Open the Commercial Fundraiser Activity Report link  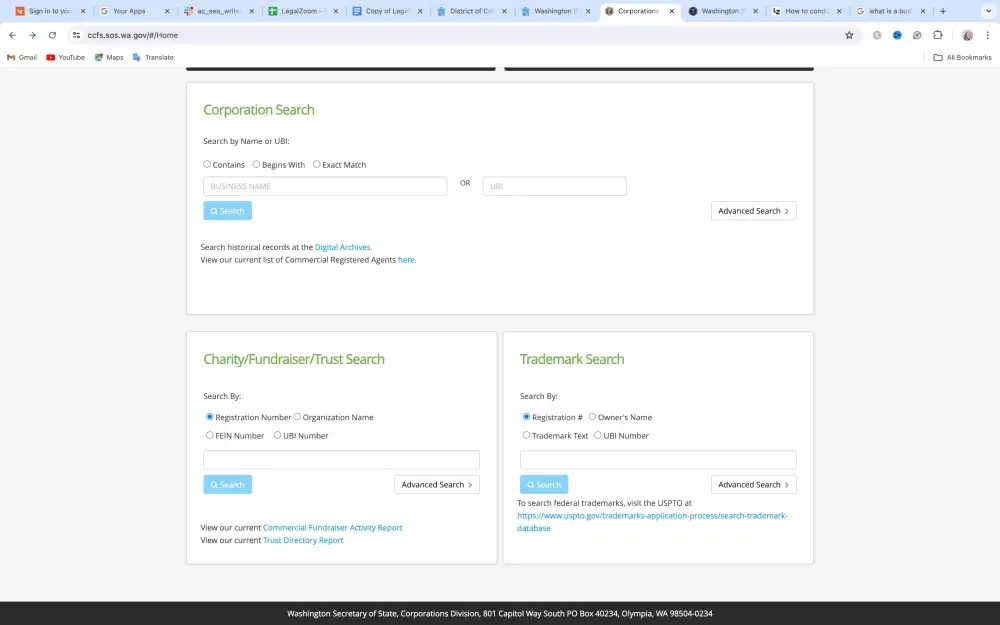click(332, 527)
